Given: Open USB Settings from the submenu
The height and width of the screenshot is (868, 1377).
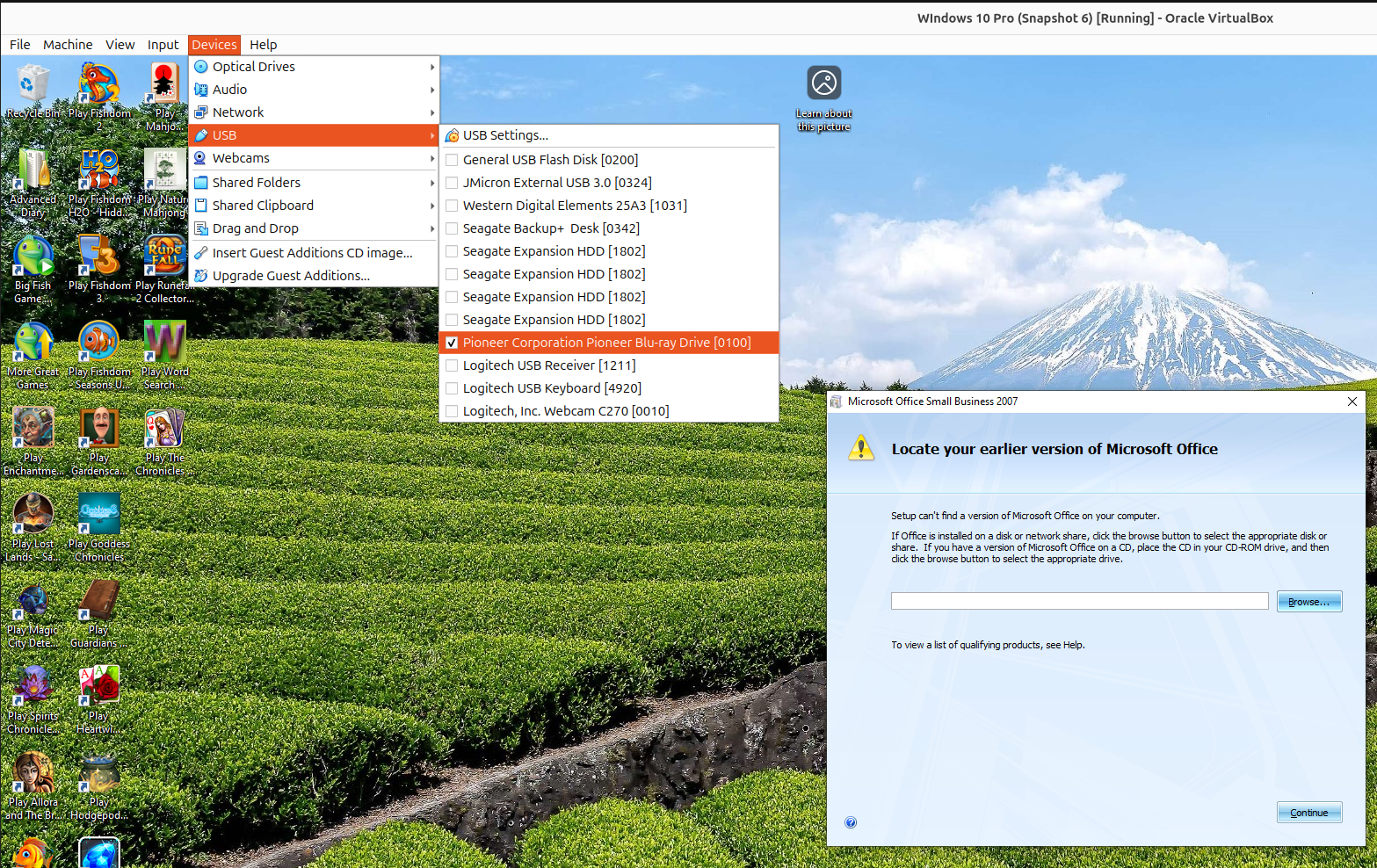Looking at the screenshot, I should (608, 135).
